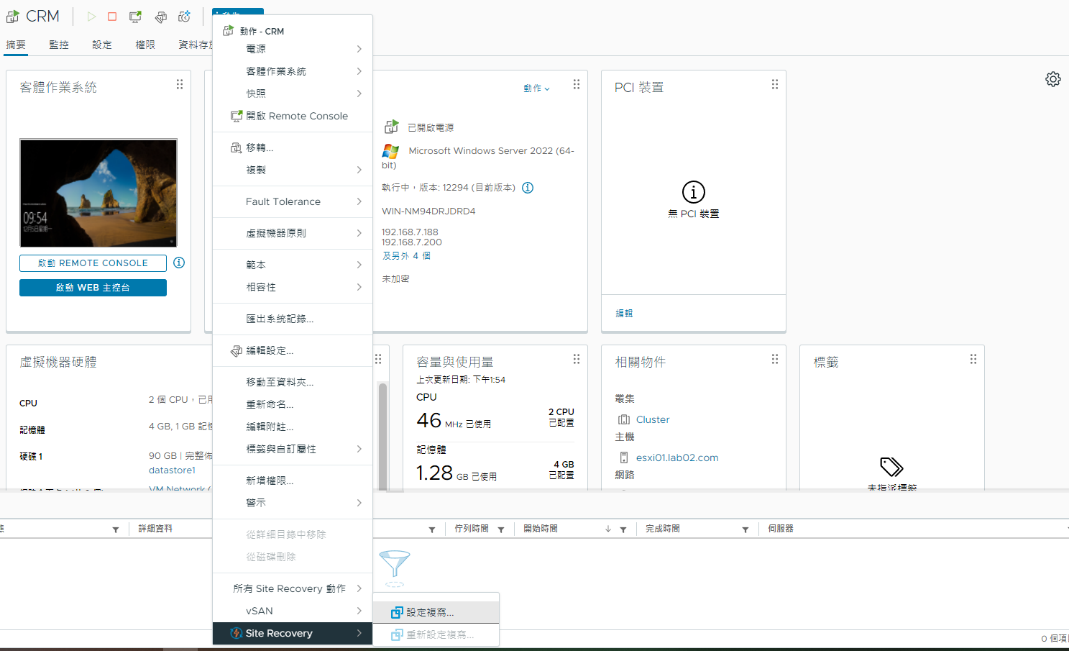Screen dimensions: 1069x651
Task: Click the drag handle of PCI 裝置 card
Action: pos(775,85)
